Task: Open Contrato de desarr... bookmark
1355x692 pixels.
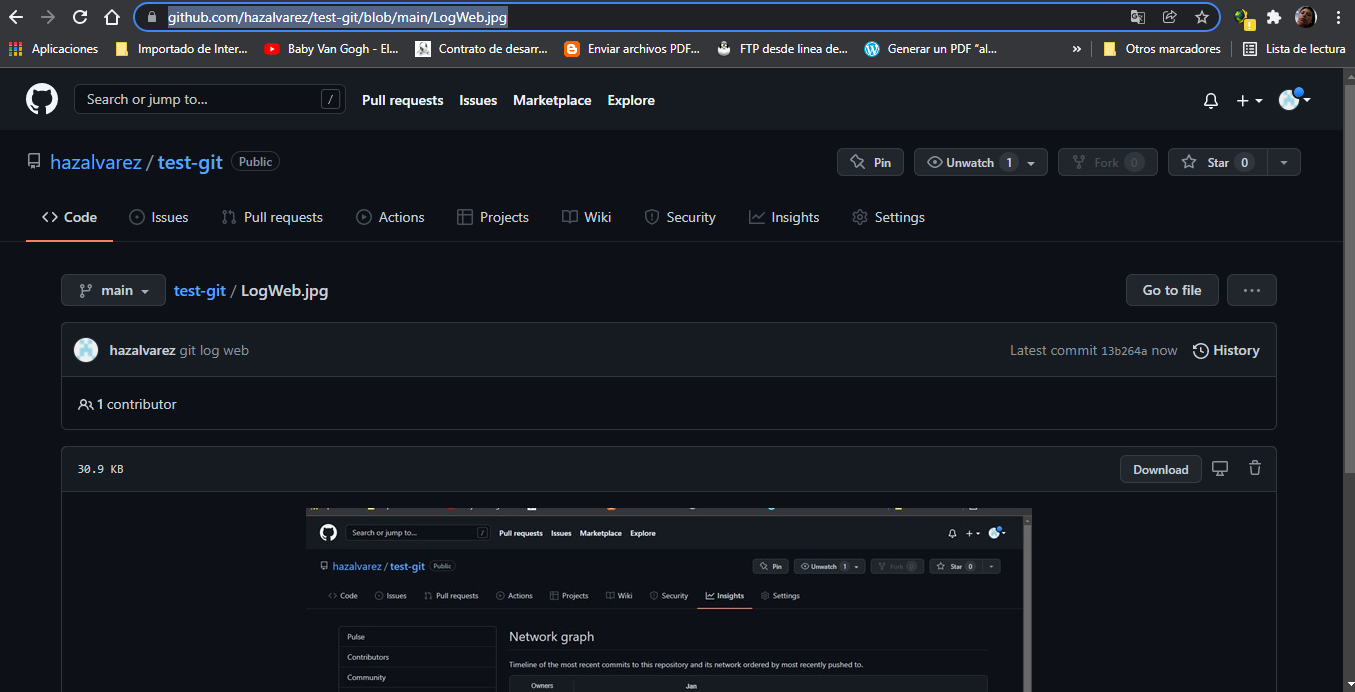Action: click(482, 48)
